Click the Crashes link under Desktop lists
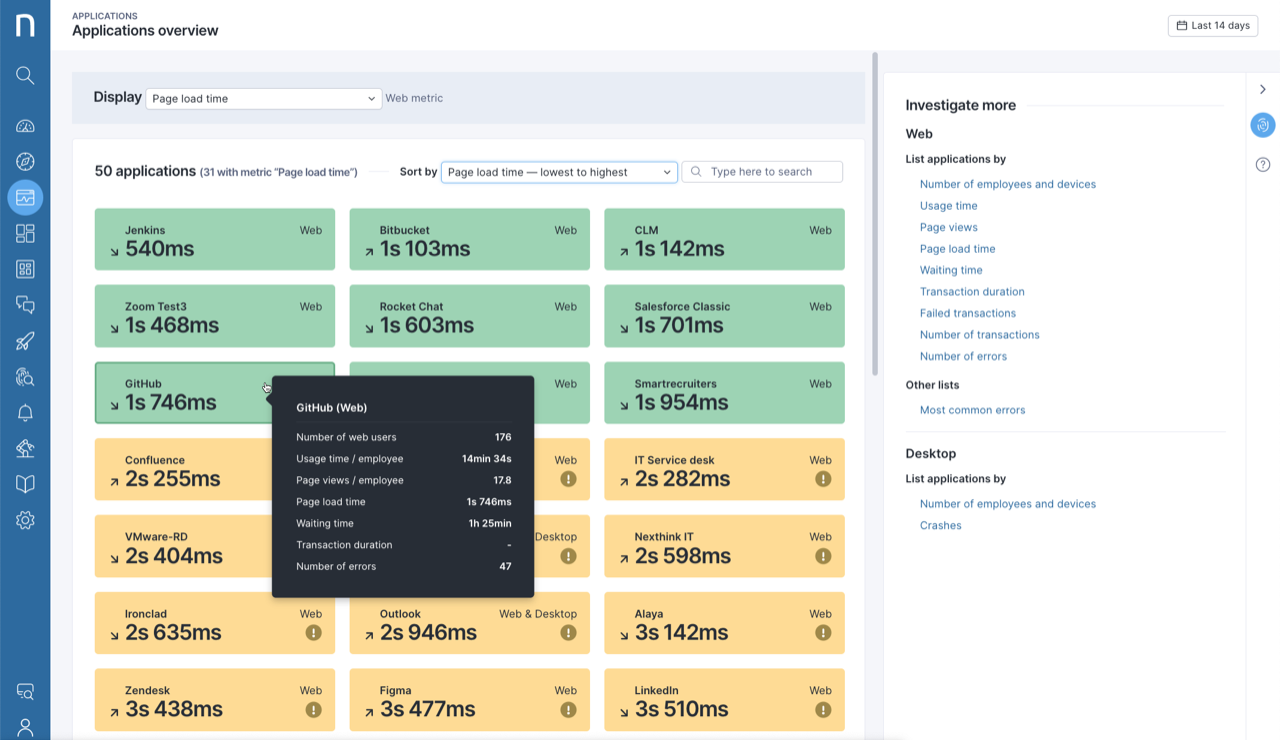This screenshot has height=740, width=1280. tap(940, 525)
